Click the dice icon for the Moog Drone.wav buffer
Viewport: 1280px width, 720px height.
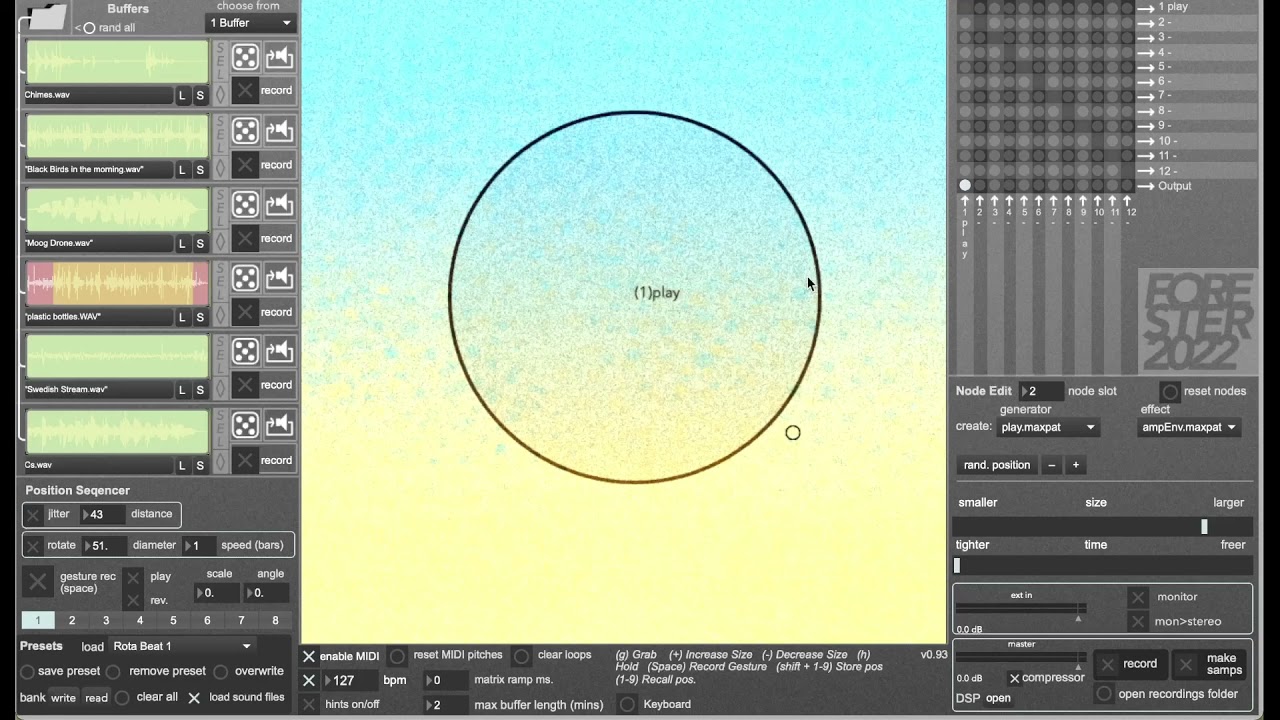pyautogui.click(x=245, y=205)
